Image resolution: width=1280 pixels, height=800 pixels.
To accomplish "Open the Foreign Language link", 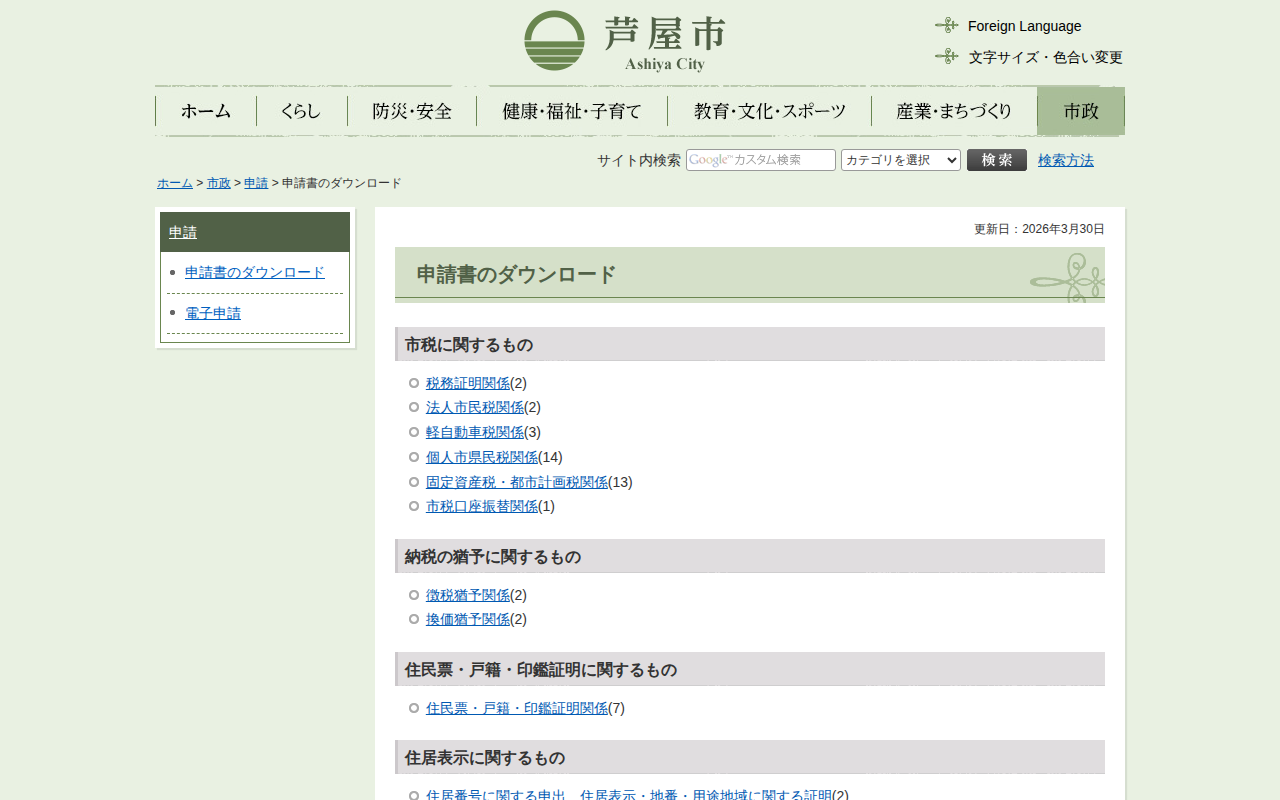I will 1024,26.
